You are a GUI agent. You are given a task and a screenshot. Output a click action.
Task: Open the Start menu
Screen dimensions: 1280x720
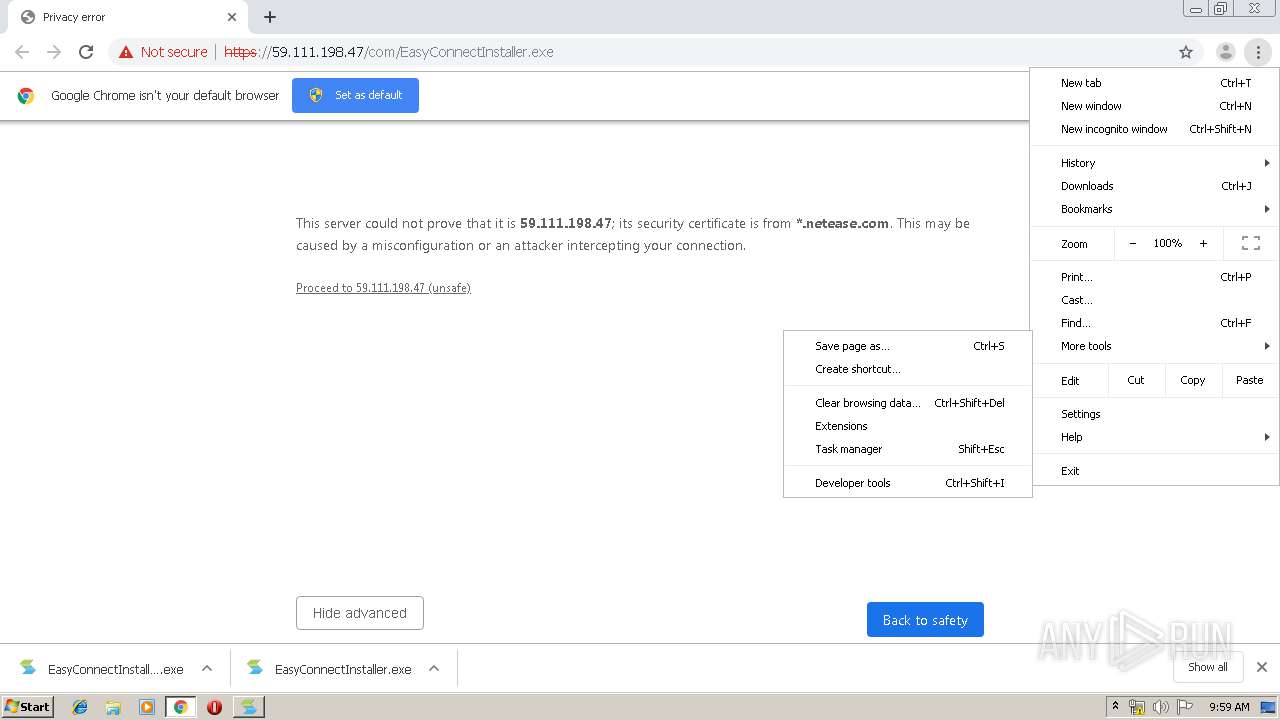pyautogui.click(x=27, y=707)
